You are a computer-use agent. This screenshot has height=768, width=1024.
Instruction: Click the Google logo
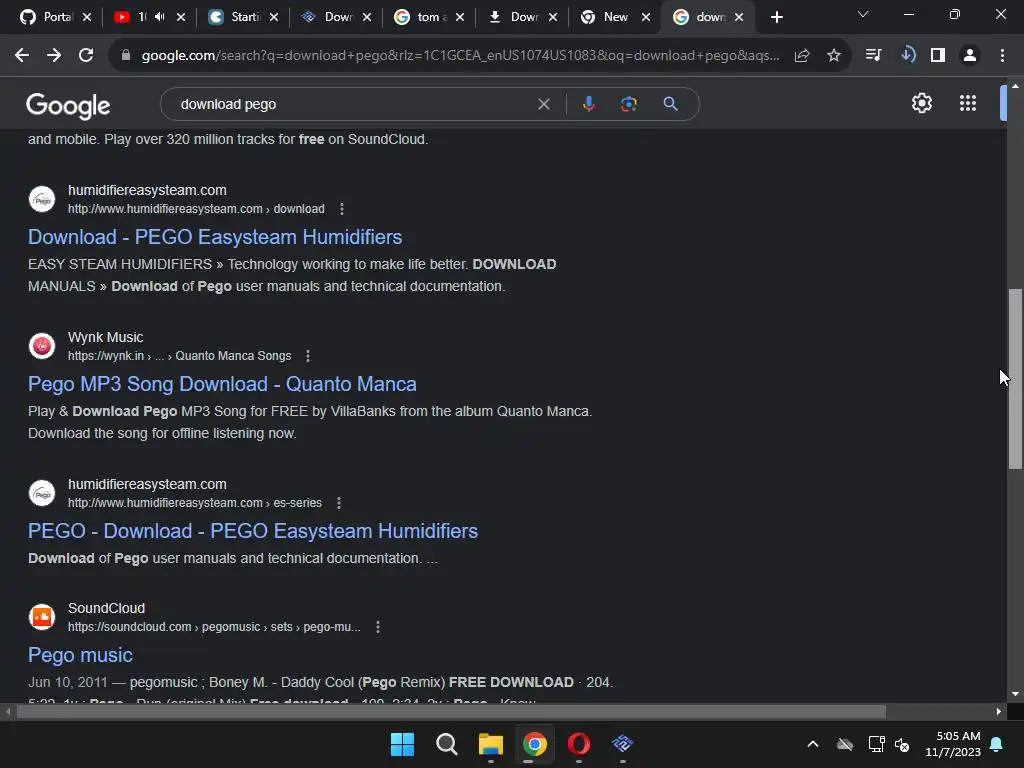pyautogui.click(x=68, y=105)
